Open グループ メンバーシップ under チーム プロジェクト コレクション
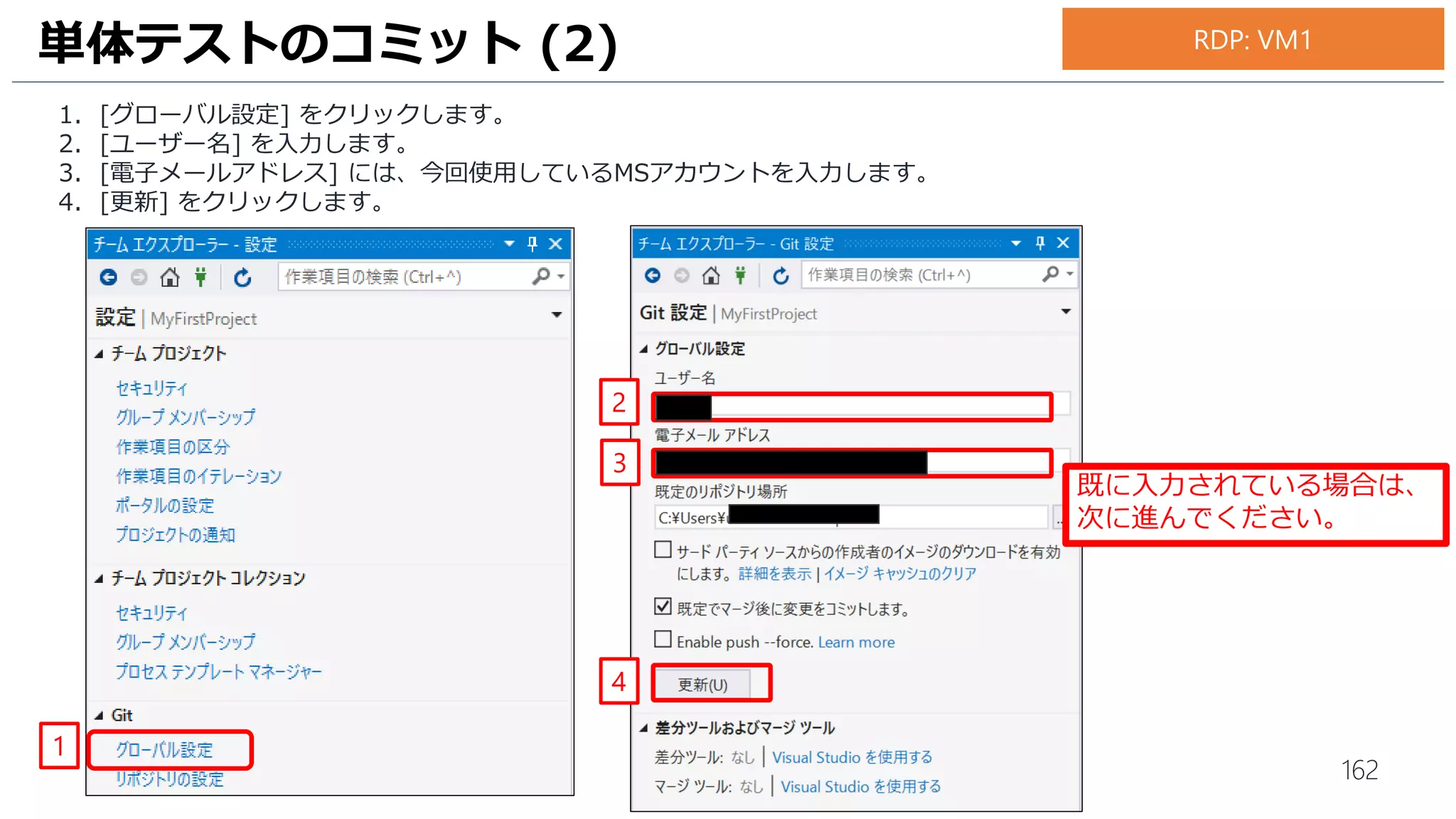The height and width of the screenshot is (819, 1456). point(186,642)
